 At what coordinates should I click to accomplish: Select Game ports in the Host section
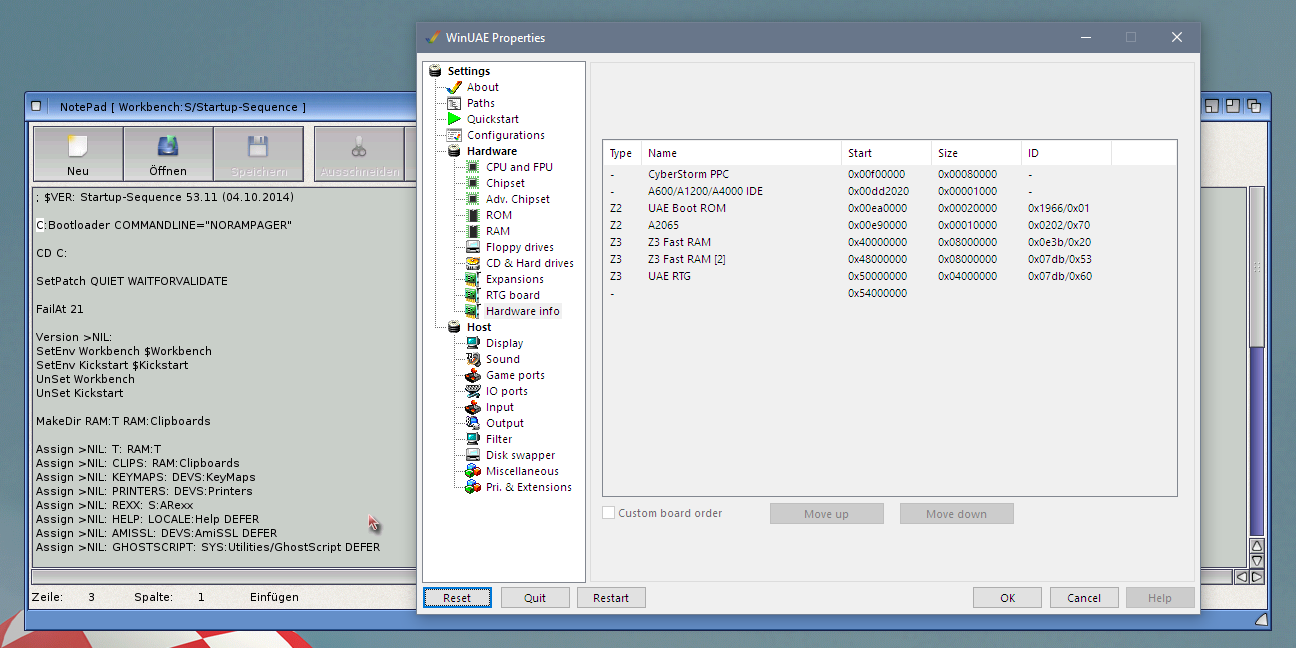[x=514, y=375]
